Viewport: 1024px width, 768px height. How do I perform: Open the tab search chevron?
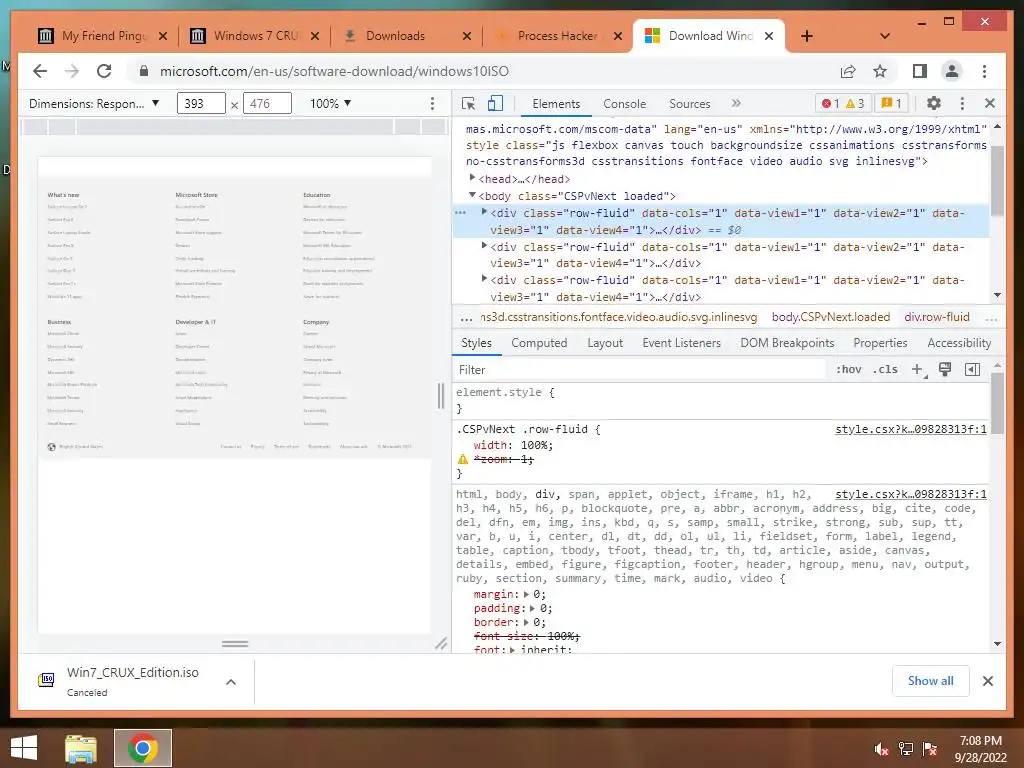(885, 36)
